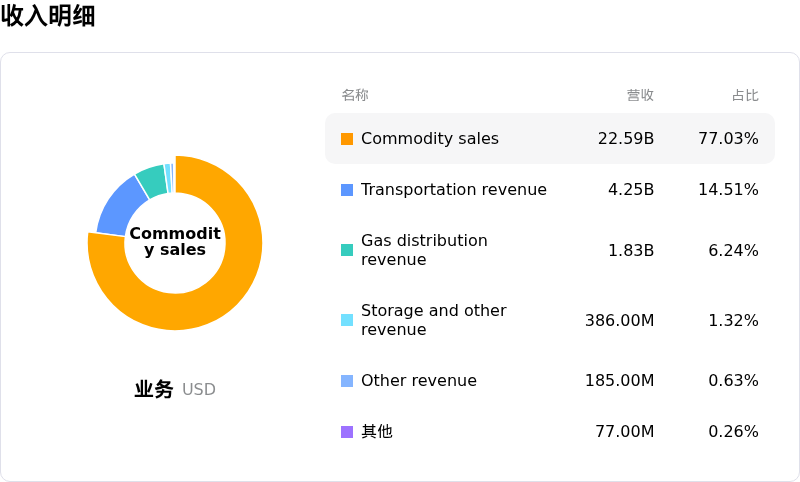Click the 22.59B revenue value
The image size is (800, 482).
pyautogui.click(x=626, y=139)
